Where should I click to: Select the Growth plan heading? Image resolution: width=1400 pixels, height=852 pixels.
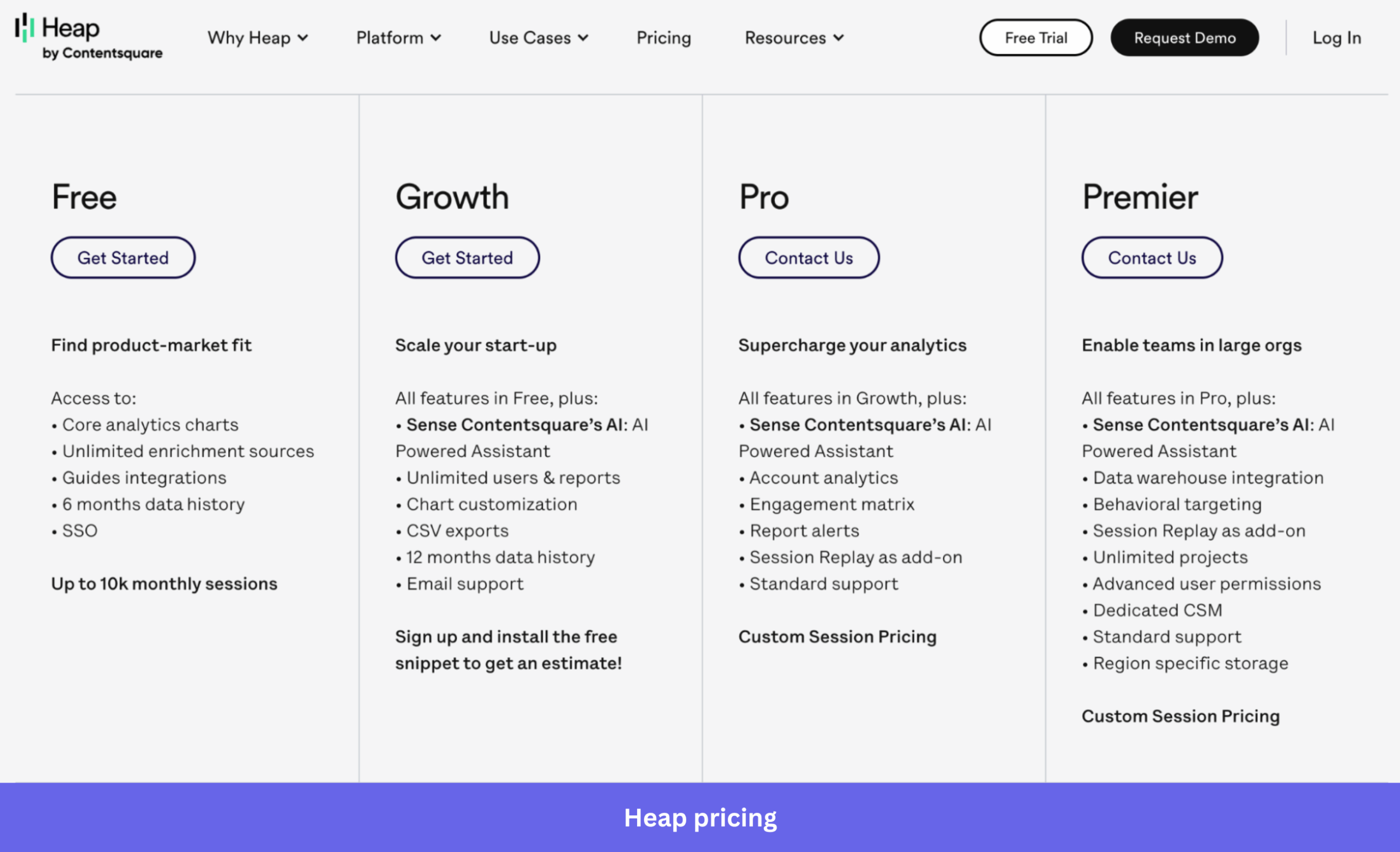pos(452,197)
